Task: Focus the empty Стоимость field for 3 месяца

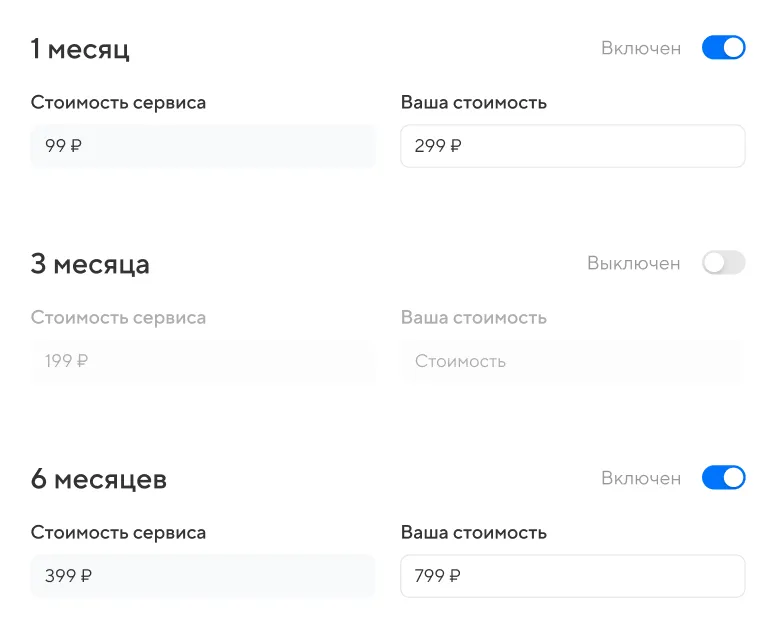Action: tap(572, 361)
